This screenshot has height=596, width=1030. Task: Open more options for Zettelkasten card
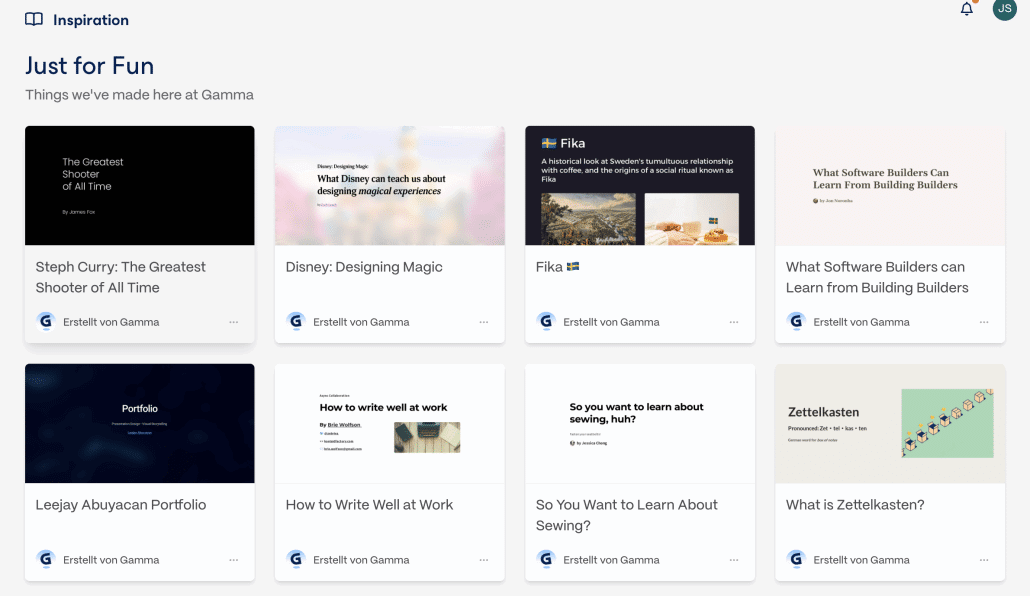(x=984, y=560)
